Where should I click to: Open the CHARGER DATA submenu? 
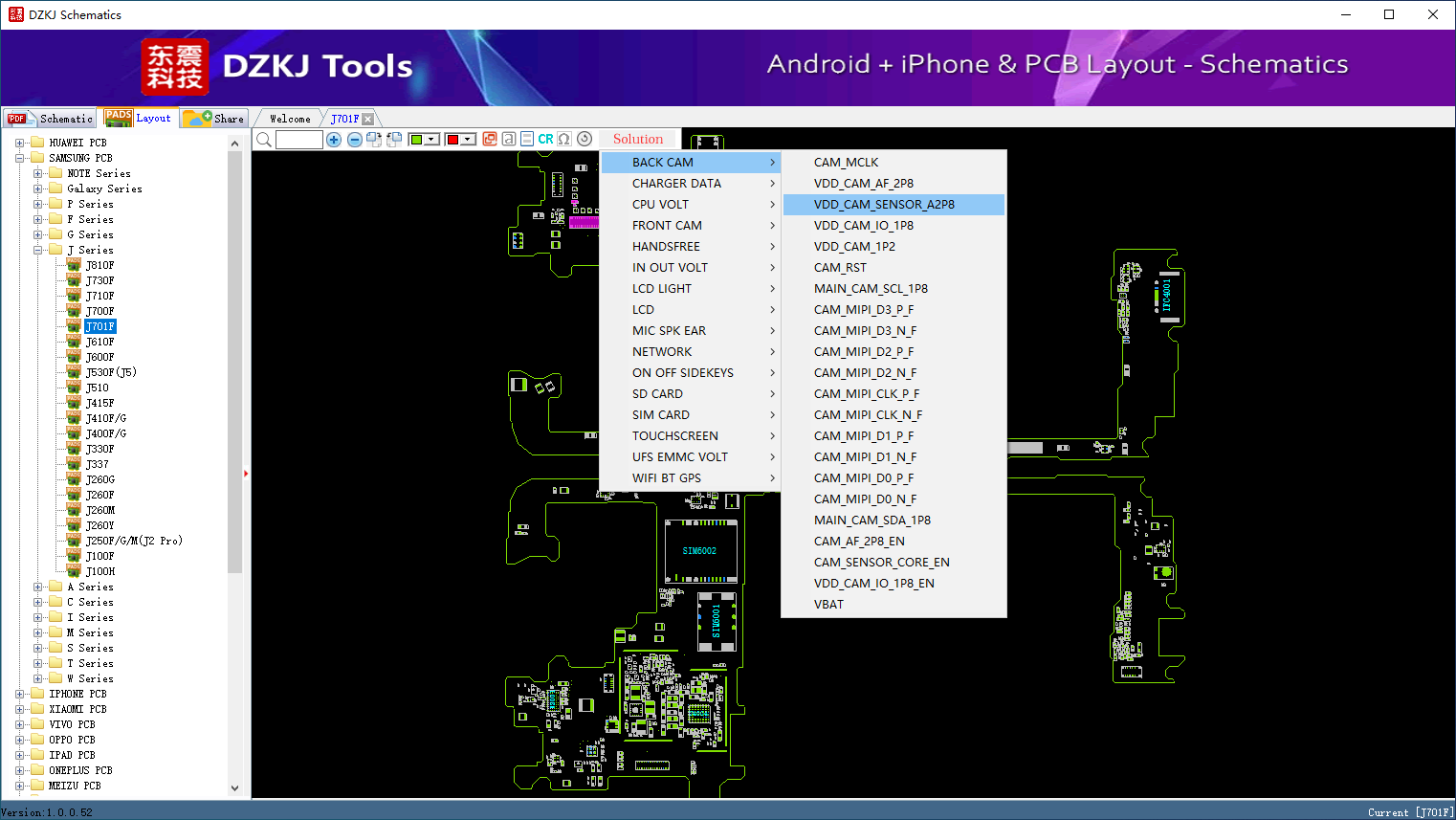tap(690, 184)
